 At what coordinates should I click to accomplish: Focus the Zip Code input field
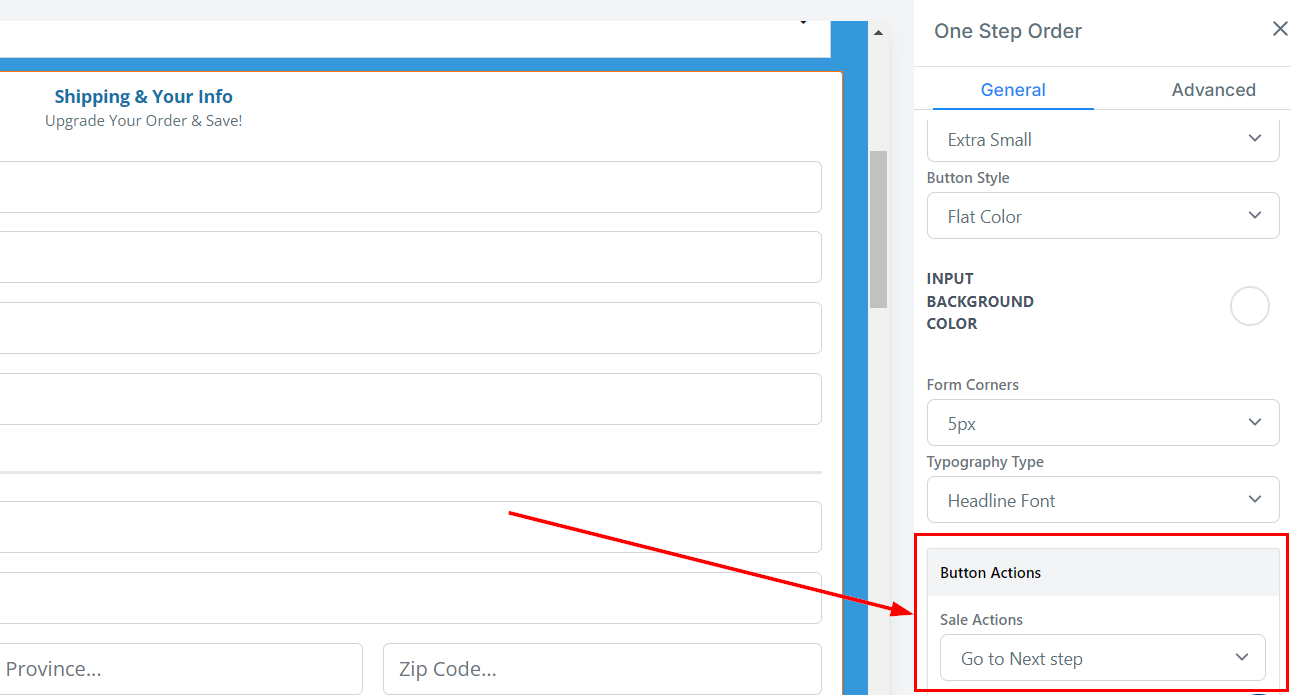(601, 669)
